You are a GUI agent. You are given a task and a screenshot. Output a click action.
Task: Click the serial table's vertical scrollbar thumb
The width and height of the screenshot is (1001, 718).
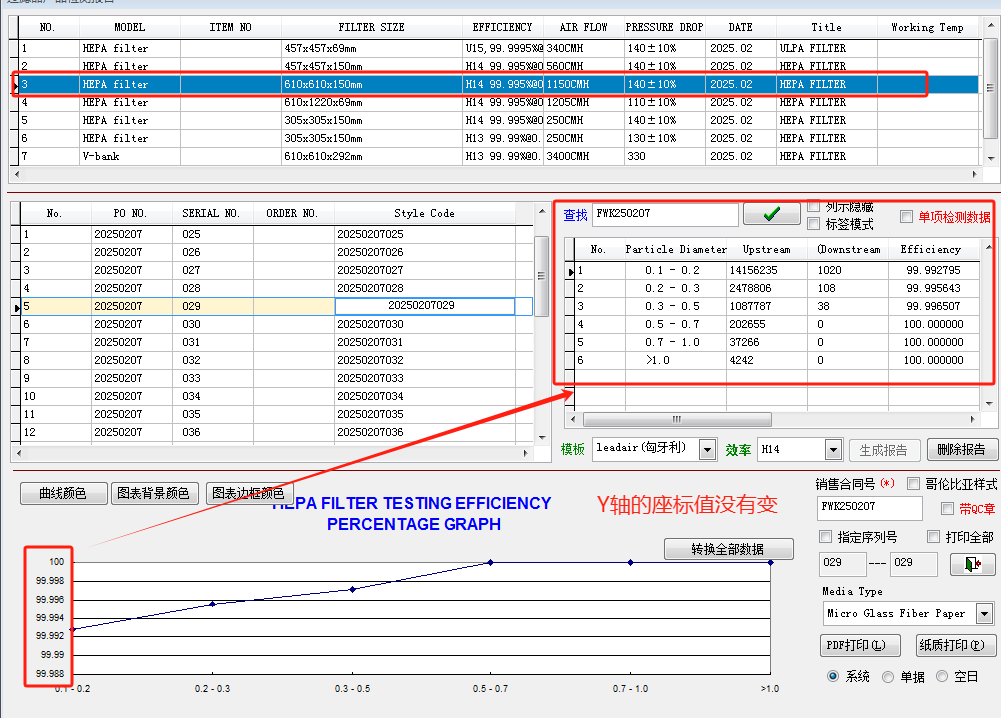pos(541,276)
